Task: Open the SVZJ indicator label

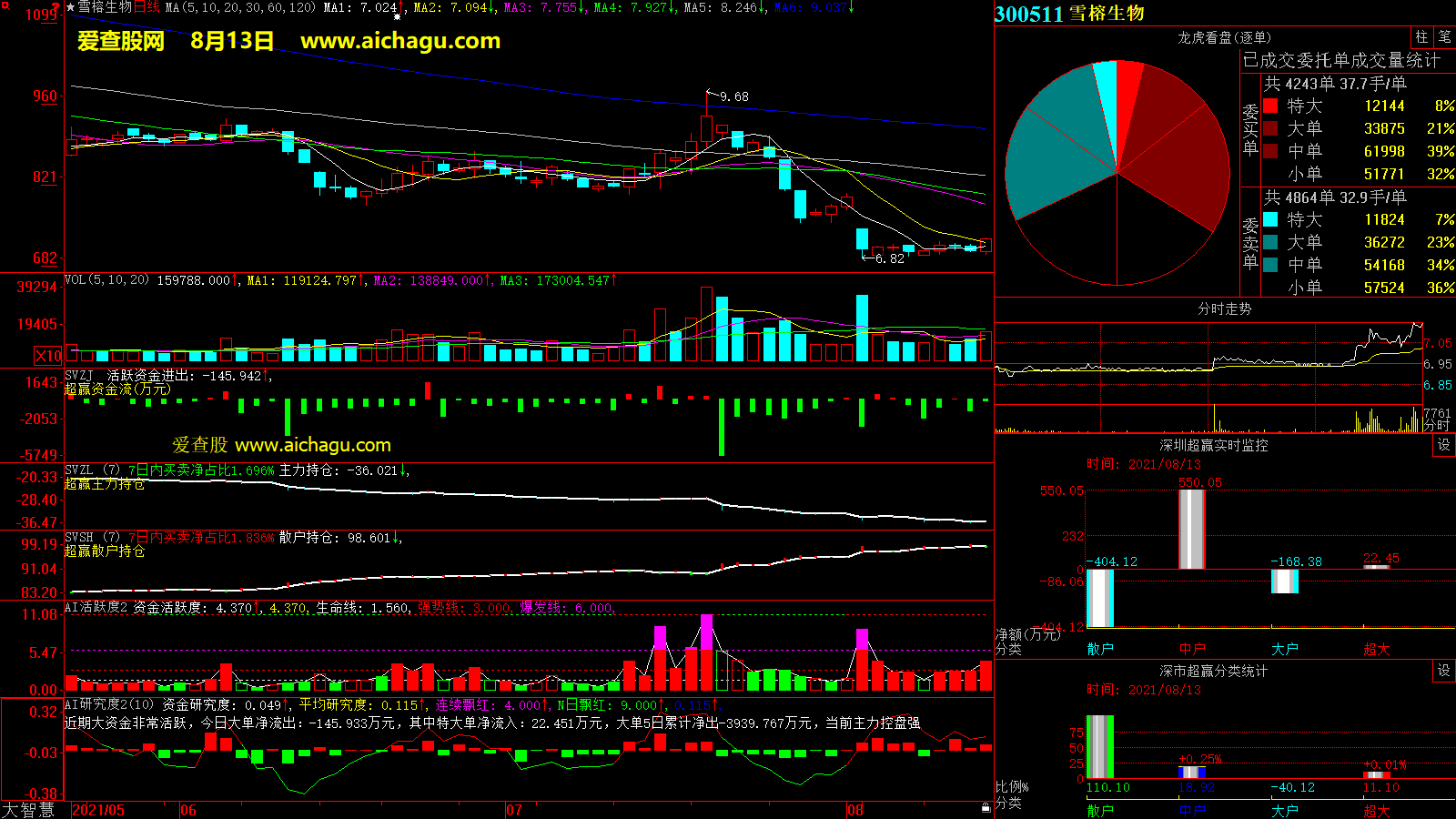Action: (x=79, y=375)
